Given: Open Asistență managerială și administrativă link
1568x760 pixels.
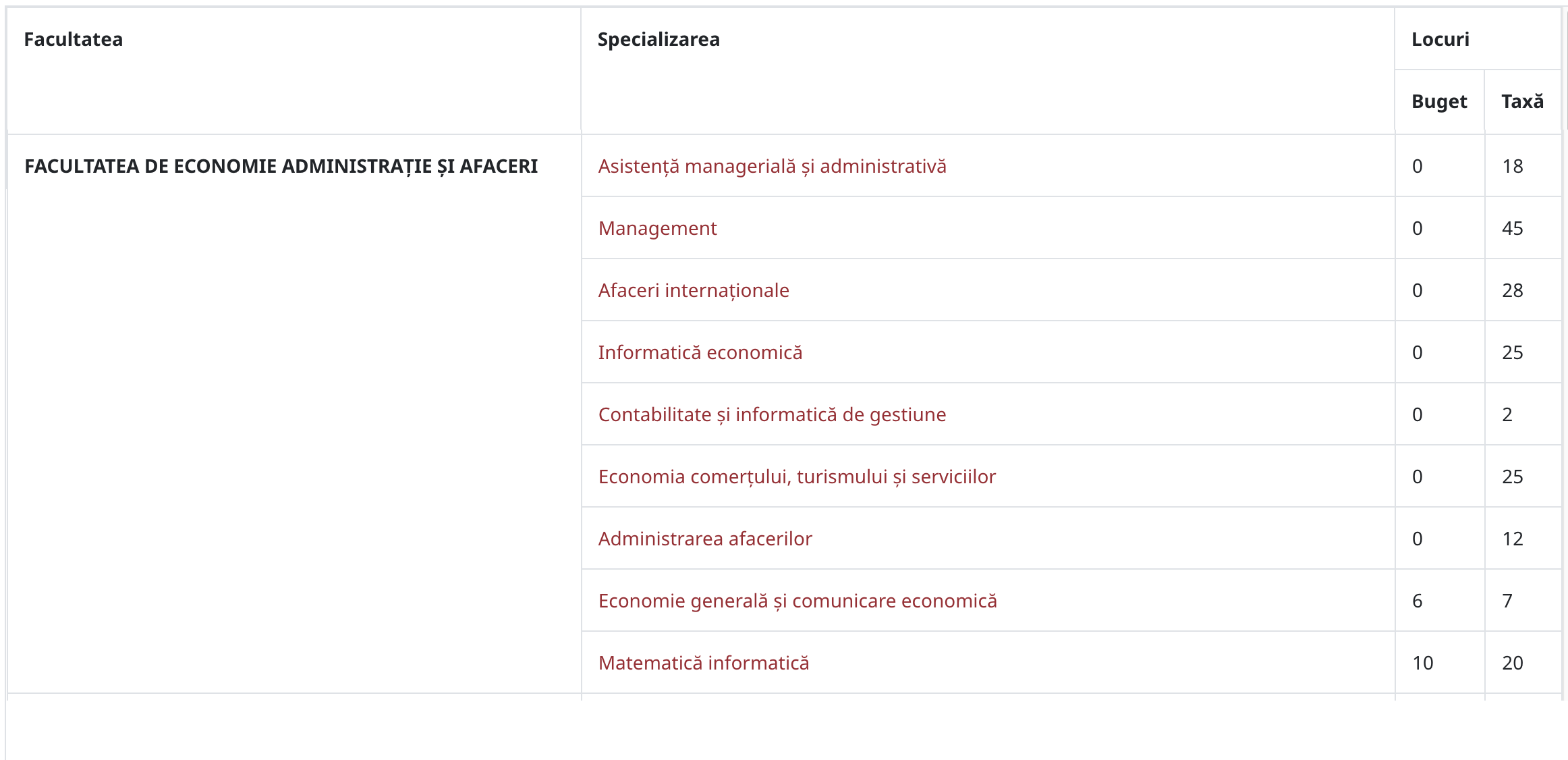Looking at the screenshot, I should (x=772, y=166).
